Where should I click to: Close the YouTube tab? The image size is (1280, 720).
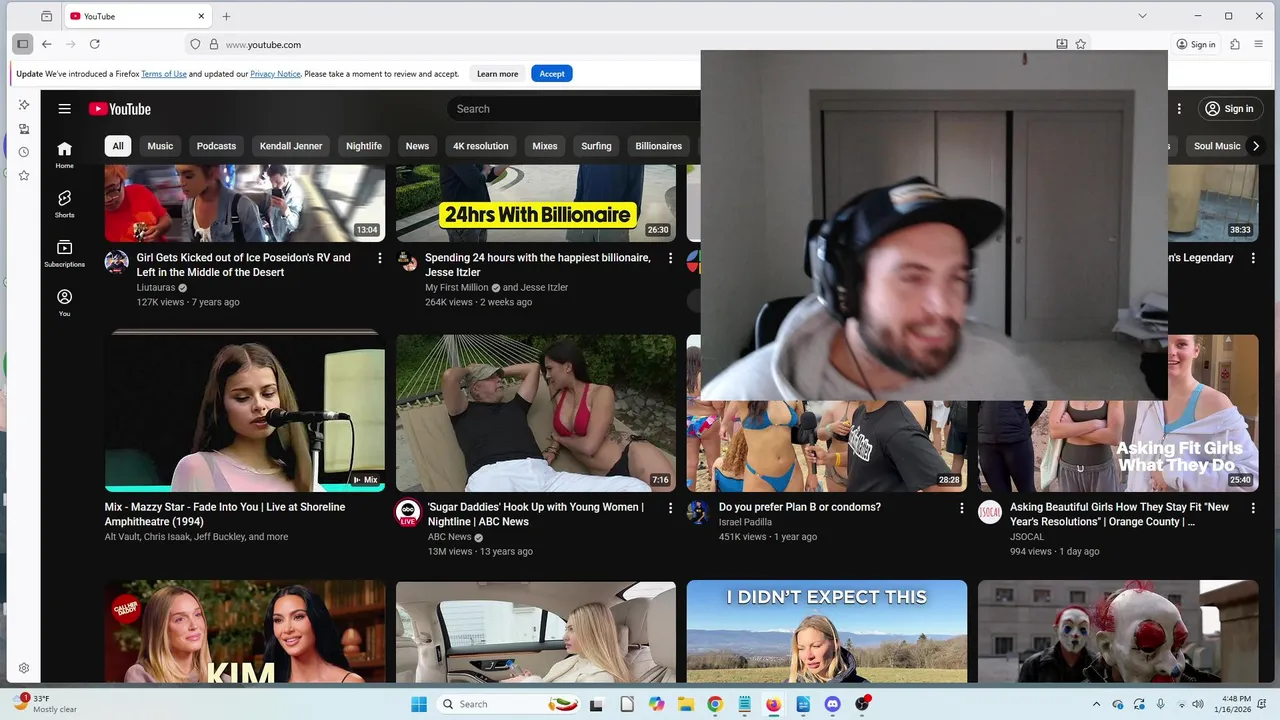click(x=201, y=16)
